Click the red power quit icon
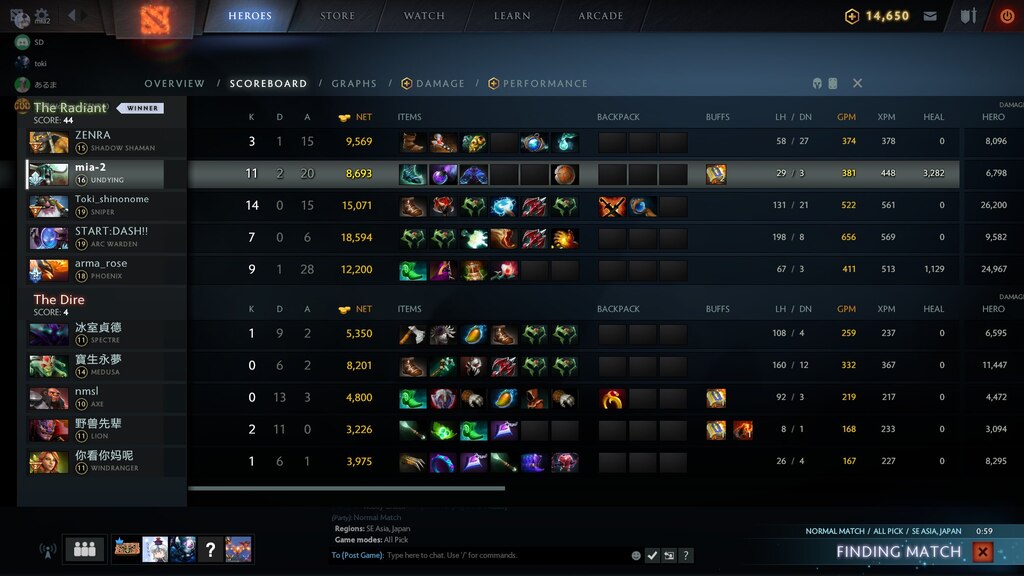1024x576 pixels. pyautogui.click(x=1007, y=16)
